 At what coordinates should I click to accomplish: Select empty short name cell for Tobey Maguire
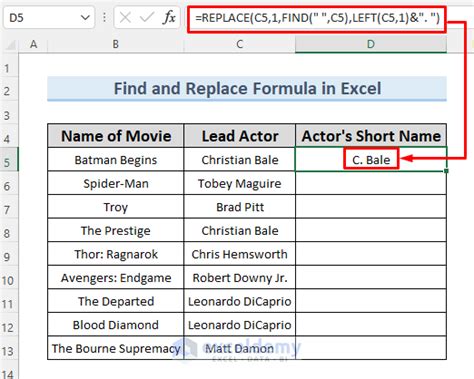click(x=371, y=183)
